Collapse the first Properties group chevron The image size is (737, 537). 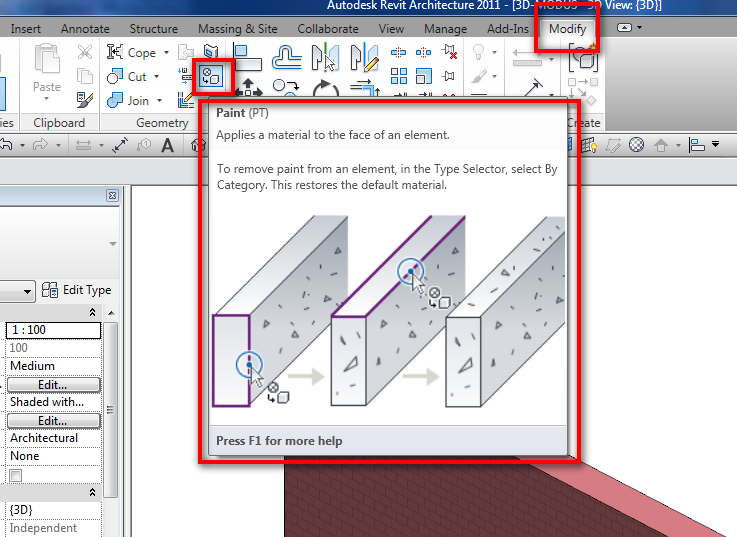pyautogui.click(x=93, y=312)
